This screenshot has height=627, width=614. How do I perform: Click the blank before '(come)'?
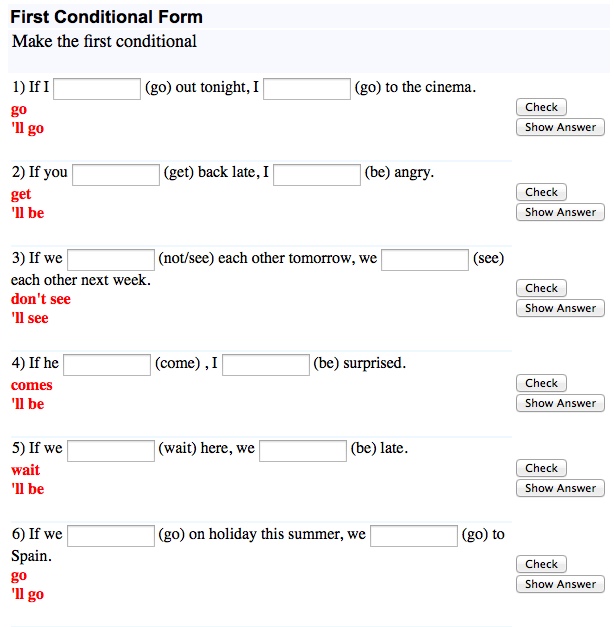click(x=107, y=365)
